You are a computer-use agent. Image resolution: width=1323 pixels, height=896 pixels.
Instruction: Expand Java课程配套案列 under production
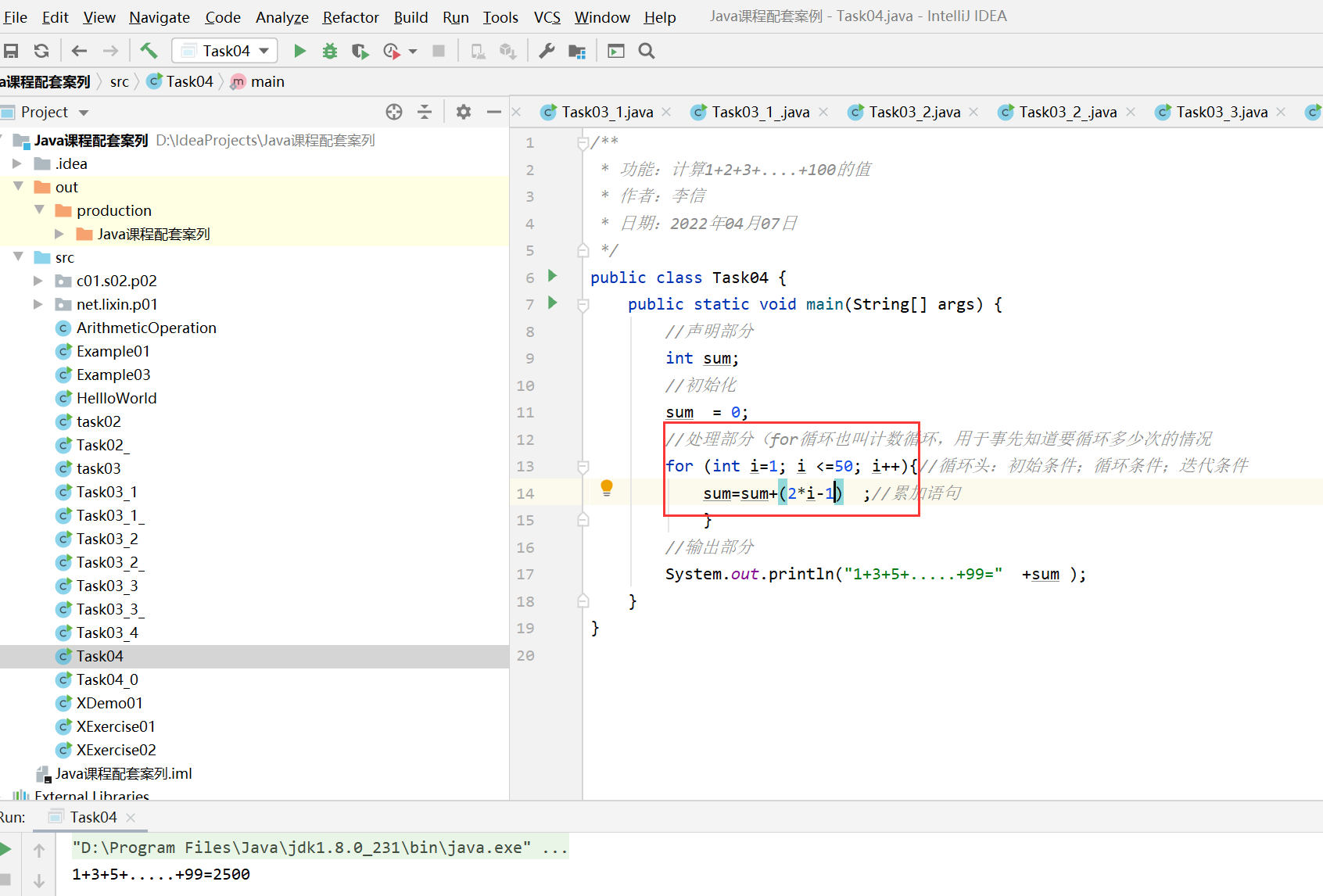point(59,234)
